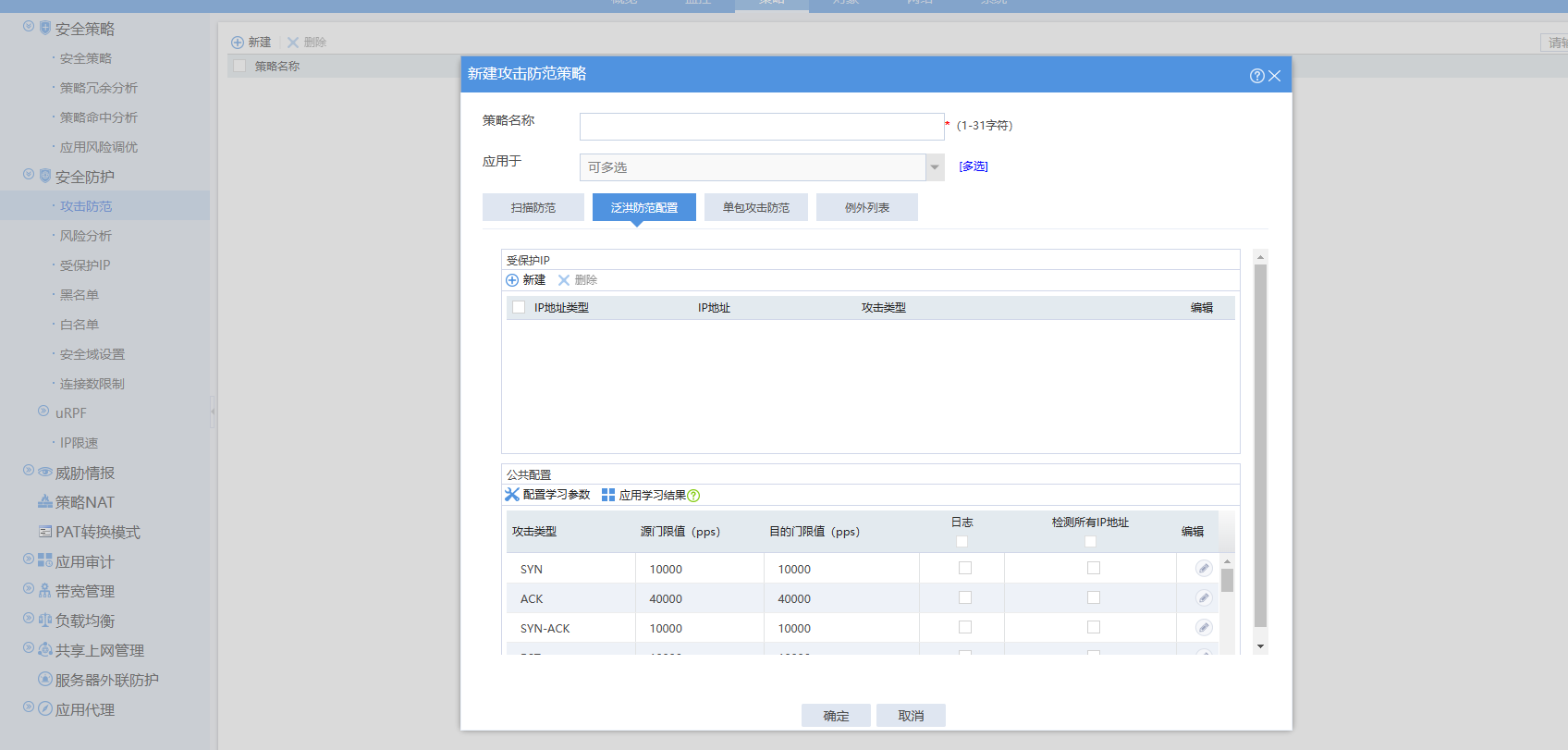
Task: Expand the 共享上网管理 sidebar group
Action: 29,647
